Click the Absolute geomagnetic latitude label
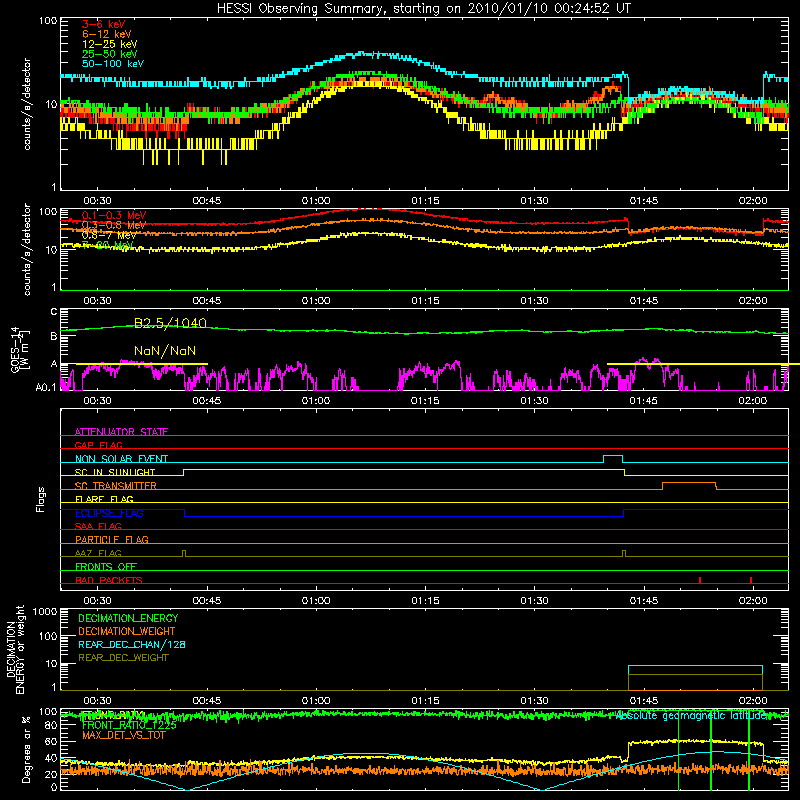The width and height of the screenshot is (800, 800). pos(693,716)
